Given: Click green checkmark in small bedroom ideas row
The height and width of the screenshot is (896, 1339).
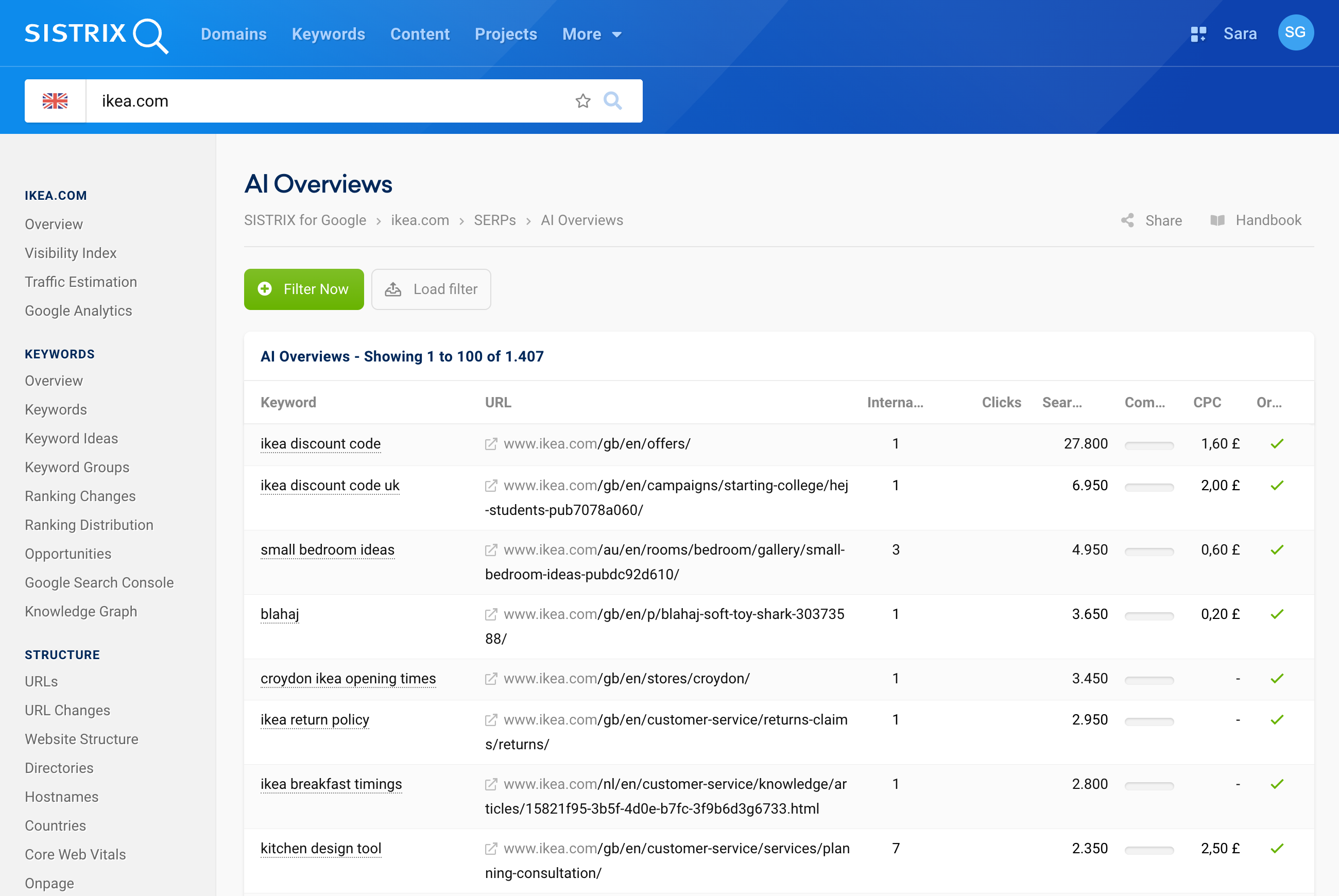Looking at the screenshot, I should pos(1277,549).
